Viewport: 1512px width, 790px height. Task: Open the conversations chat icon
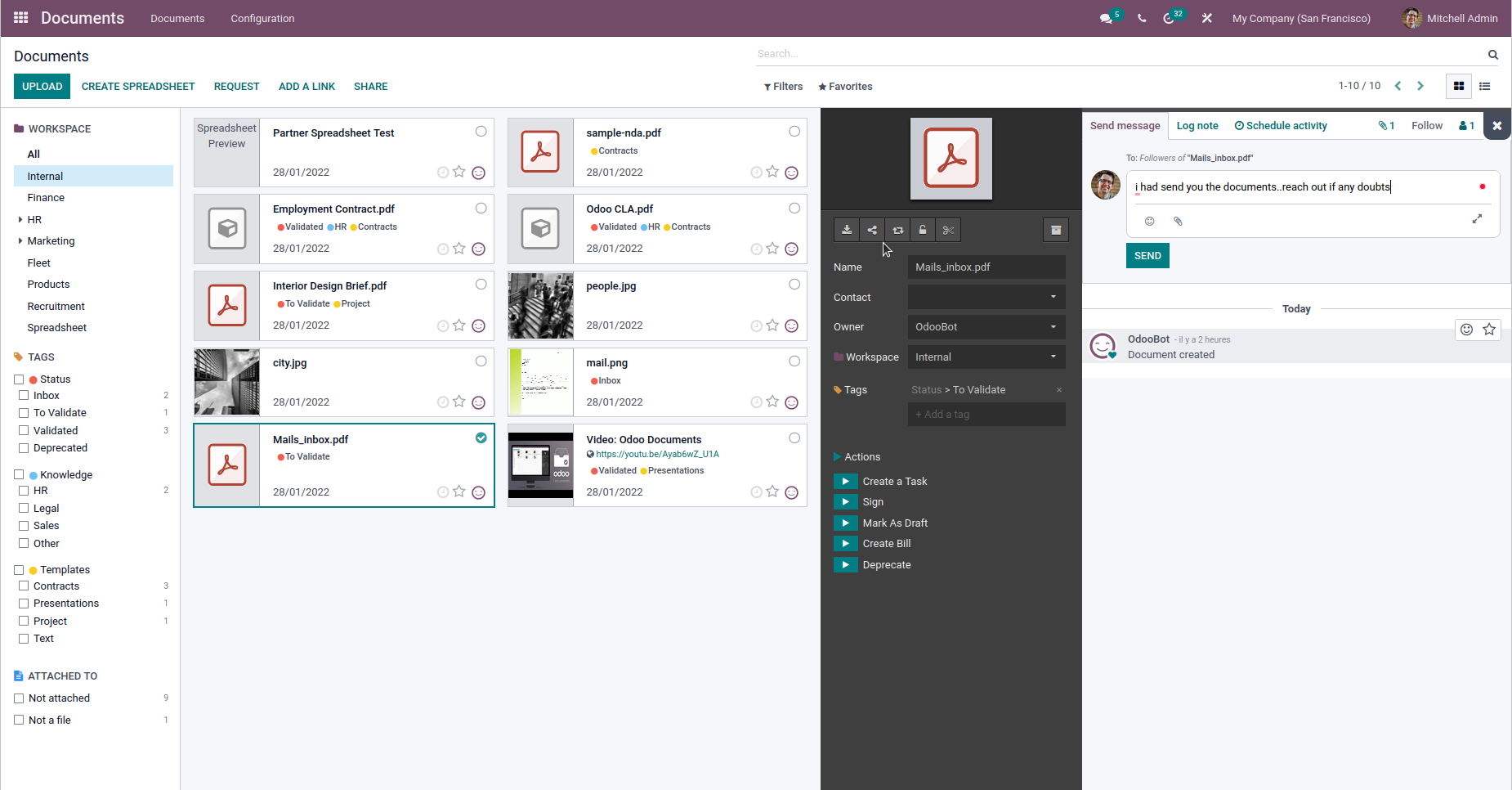[x=1107, y=18]
